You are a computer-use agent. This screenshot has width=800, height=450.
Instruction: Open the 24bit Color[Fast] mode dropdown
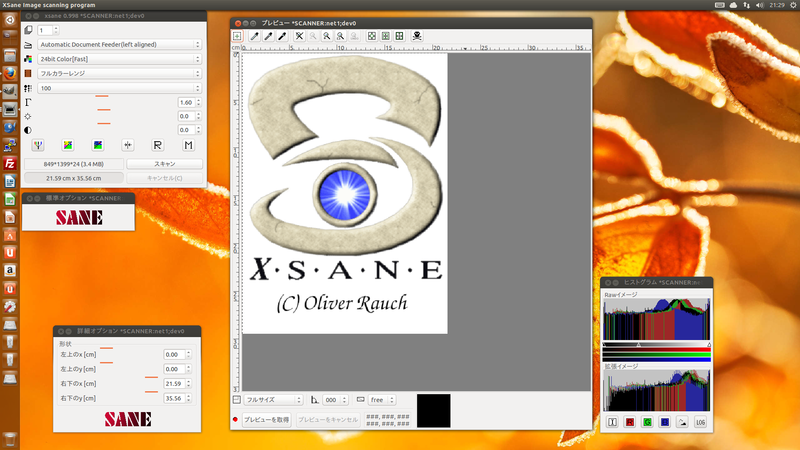point(119,59)
